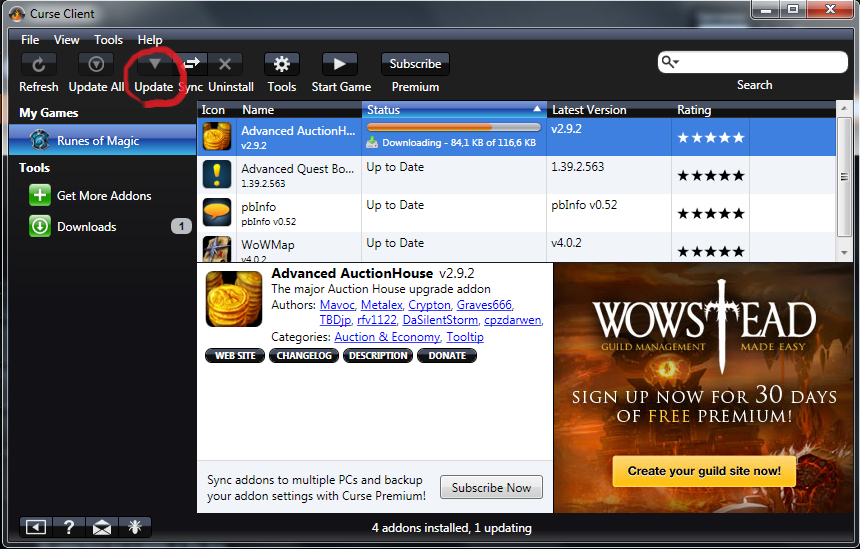Click the addon list scroll down arrow
Image resolution: width=860 pixels, height=549 pixels.
click(844, 253)
